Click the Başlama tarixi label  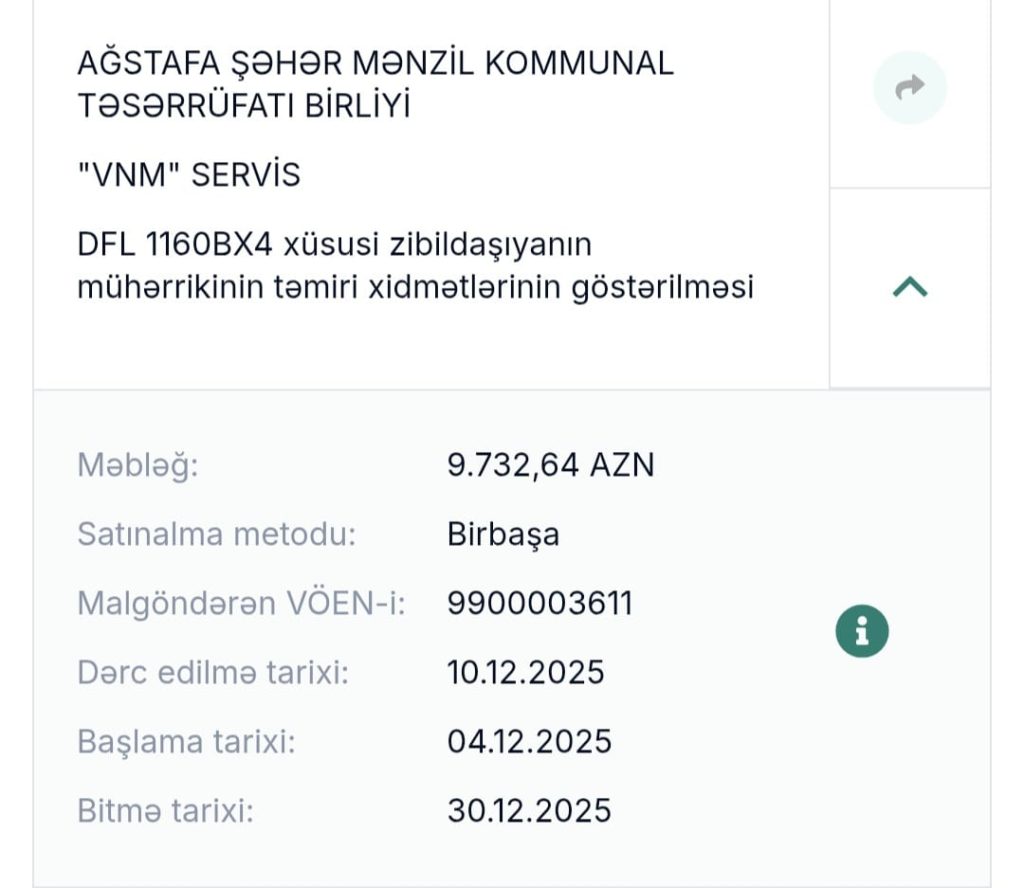pos(186,742)
